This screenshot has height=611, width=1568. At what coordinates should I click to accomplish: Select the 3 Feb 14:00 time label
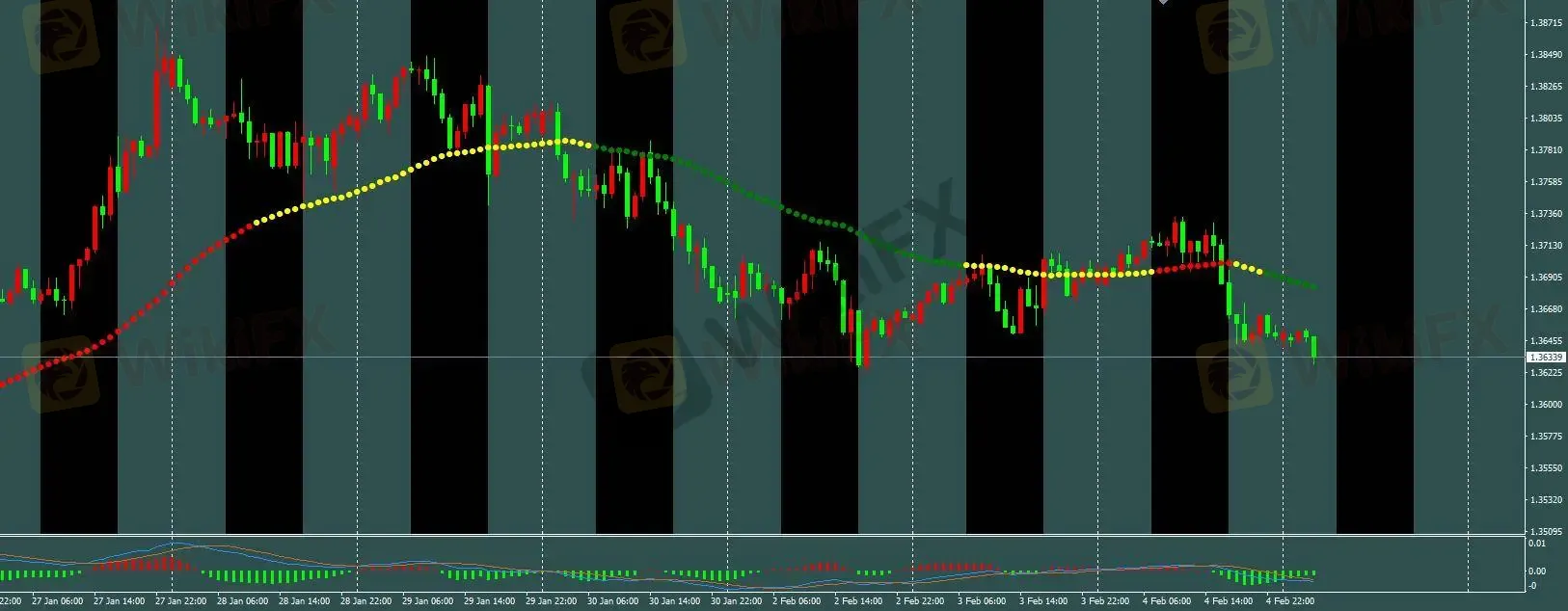click(1044, 601)
